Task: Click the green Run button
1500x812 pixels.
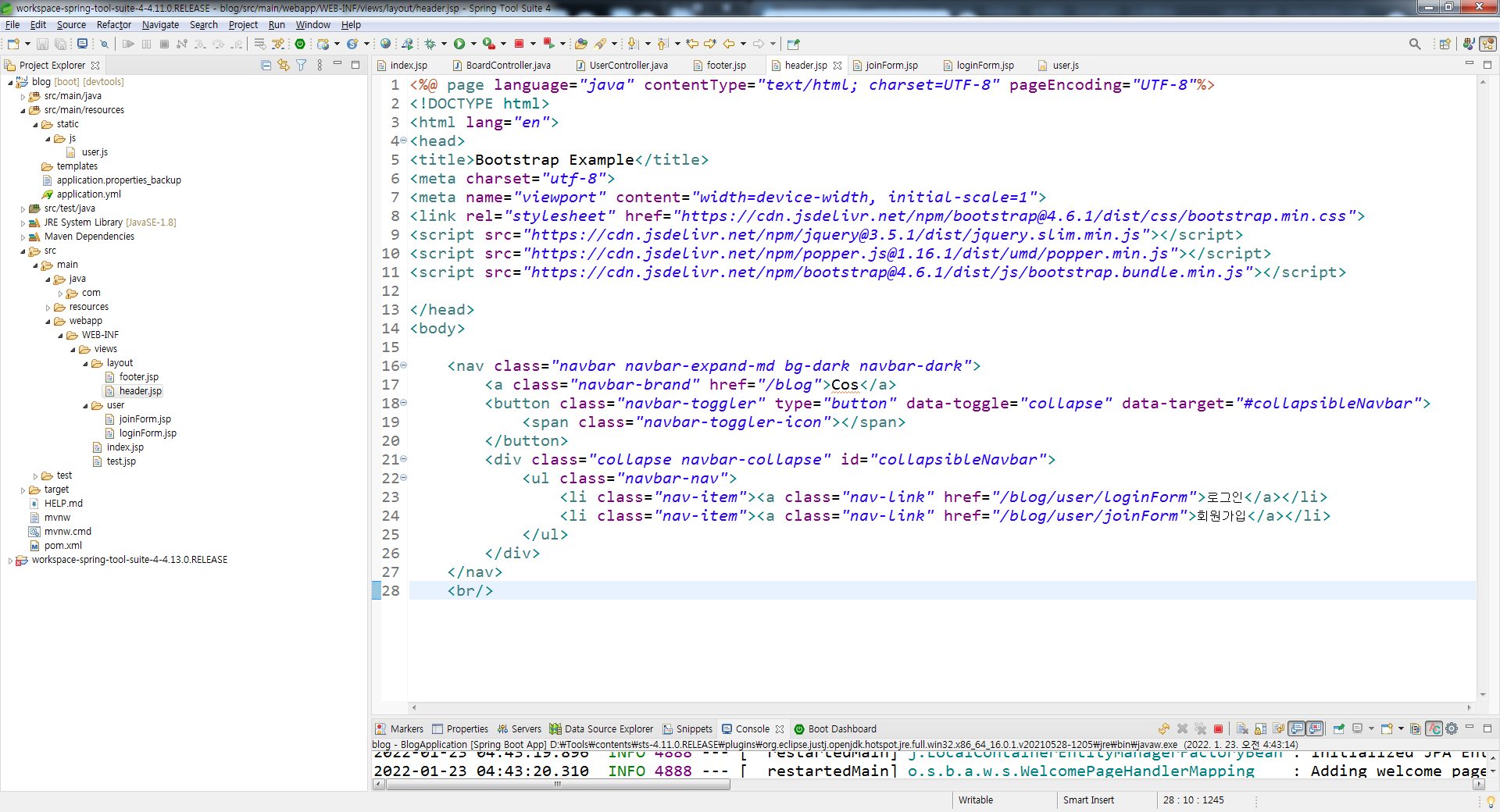Action: 459,44
